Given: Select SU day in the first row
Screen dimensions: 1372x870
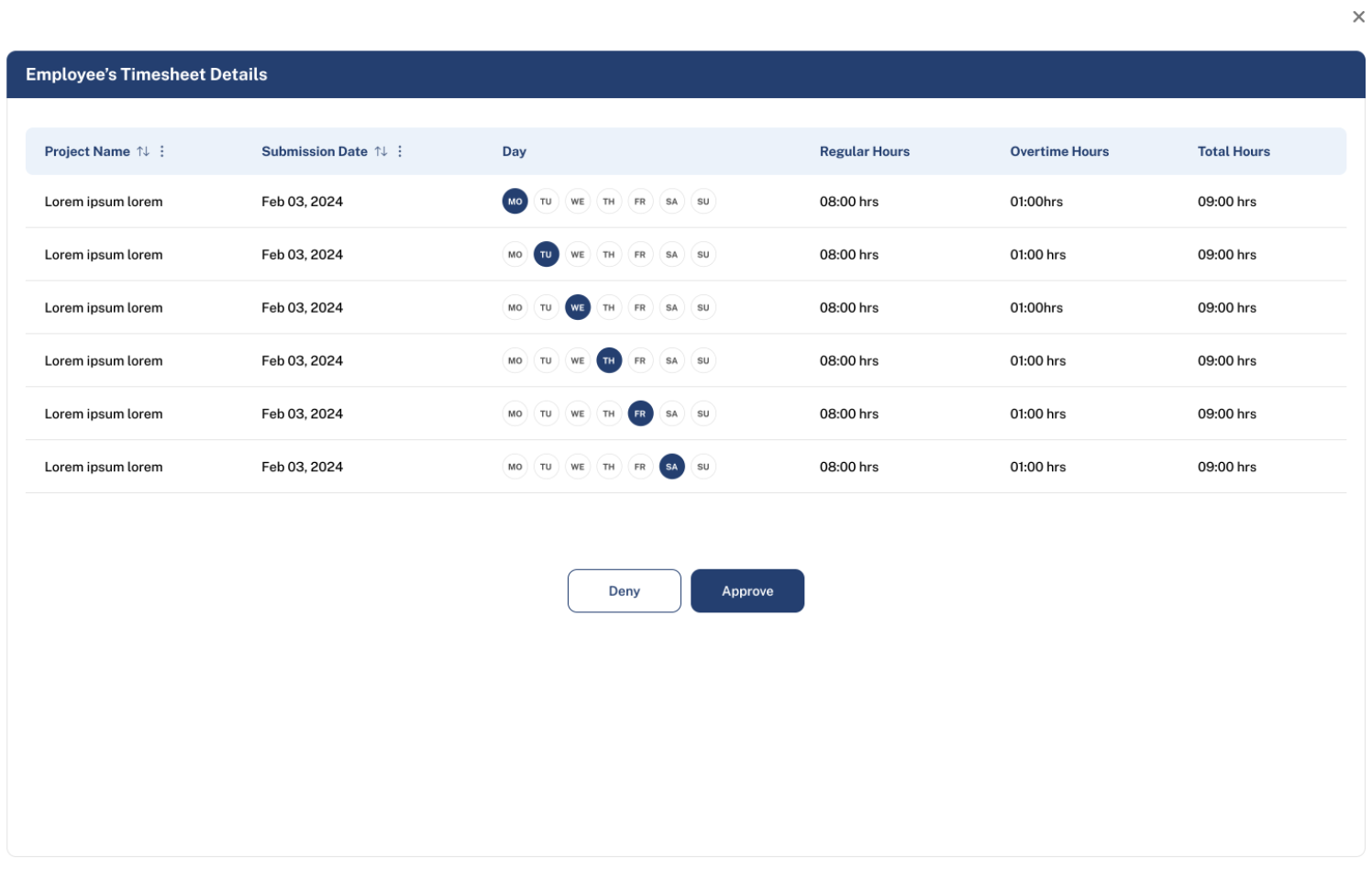Looking at the screenshot, I should coord(703,202).
